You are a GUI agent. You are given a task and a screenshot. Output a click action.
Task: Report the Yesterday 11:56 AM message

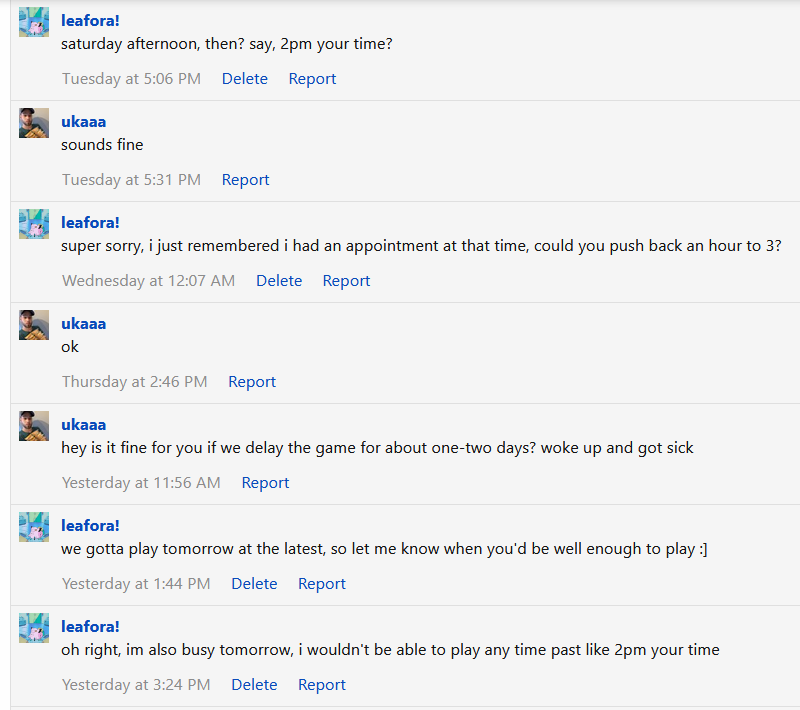pyautogui.click(x=265, y=483)
